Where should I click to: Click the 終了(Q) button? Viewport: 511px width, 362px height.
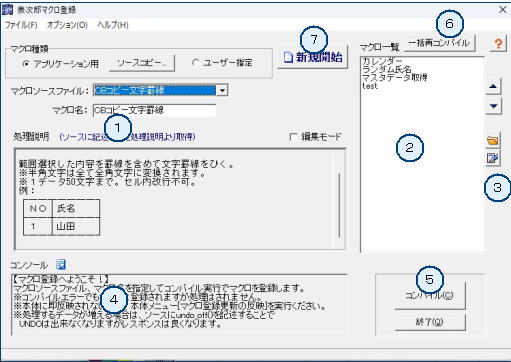click(x=430, y=322)
